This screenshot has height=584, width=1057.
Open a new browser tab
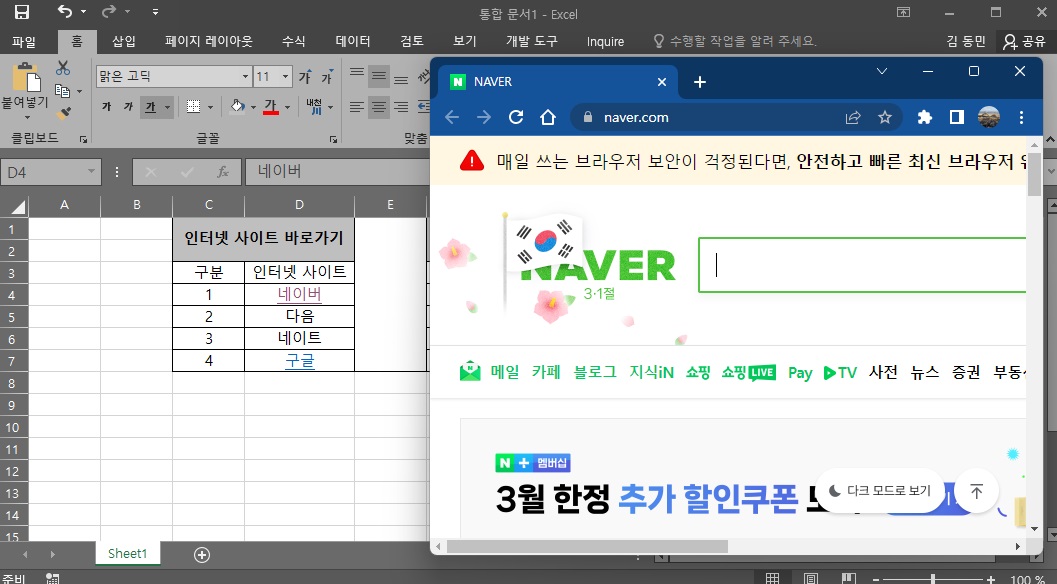tap(700, 82)
